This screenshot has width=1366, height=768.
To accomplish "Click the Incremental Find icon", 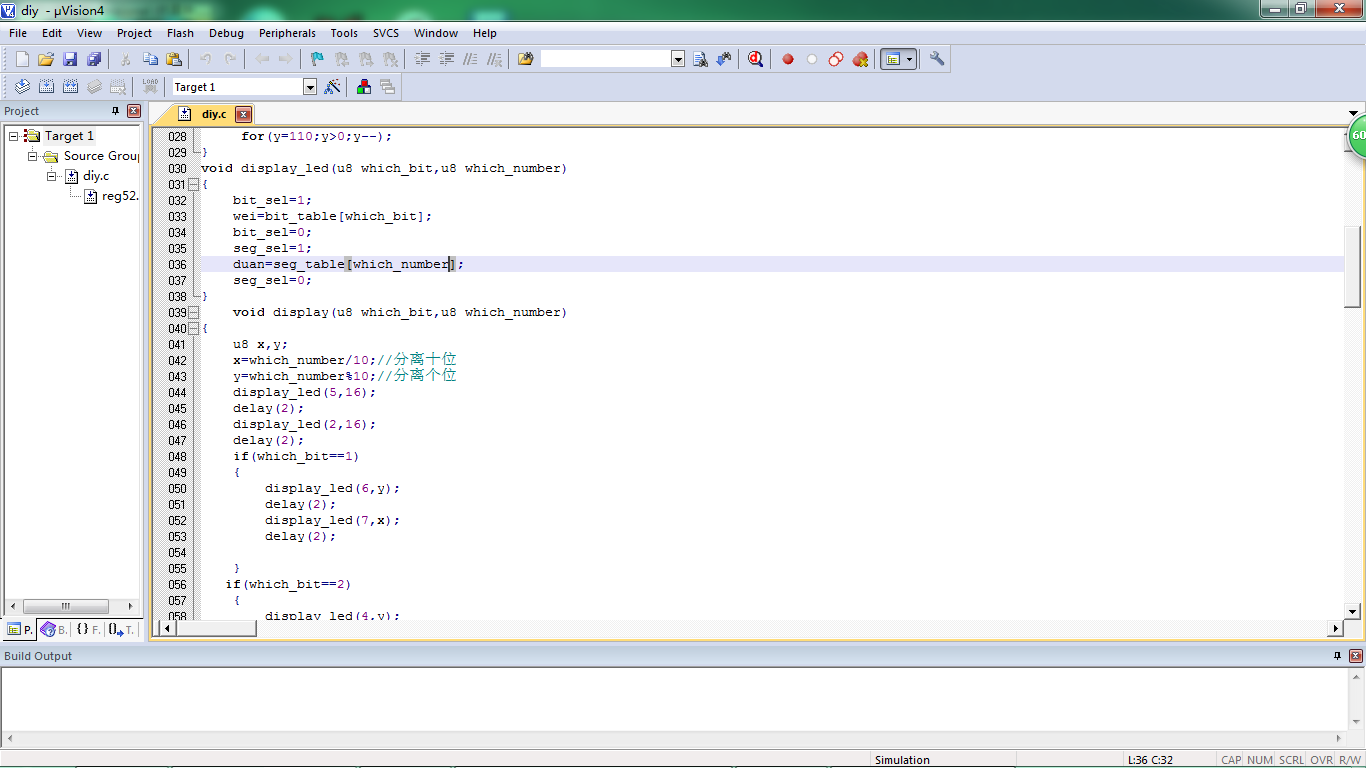I will point(724,59).
